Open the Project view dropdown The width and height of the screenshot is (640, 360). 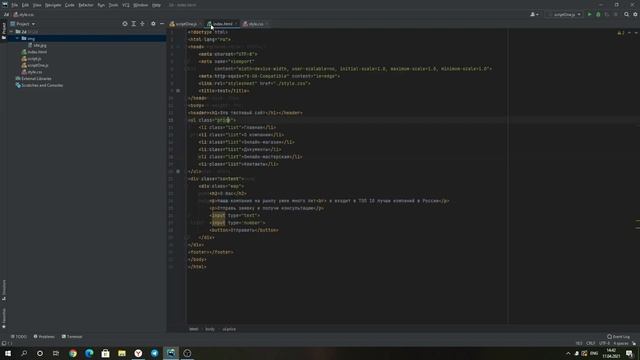point(23,24)
